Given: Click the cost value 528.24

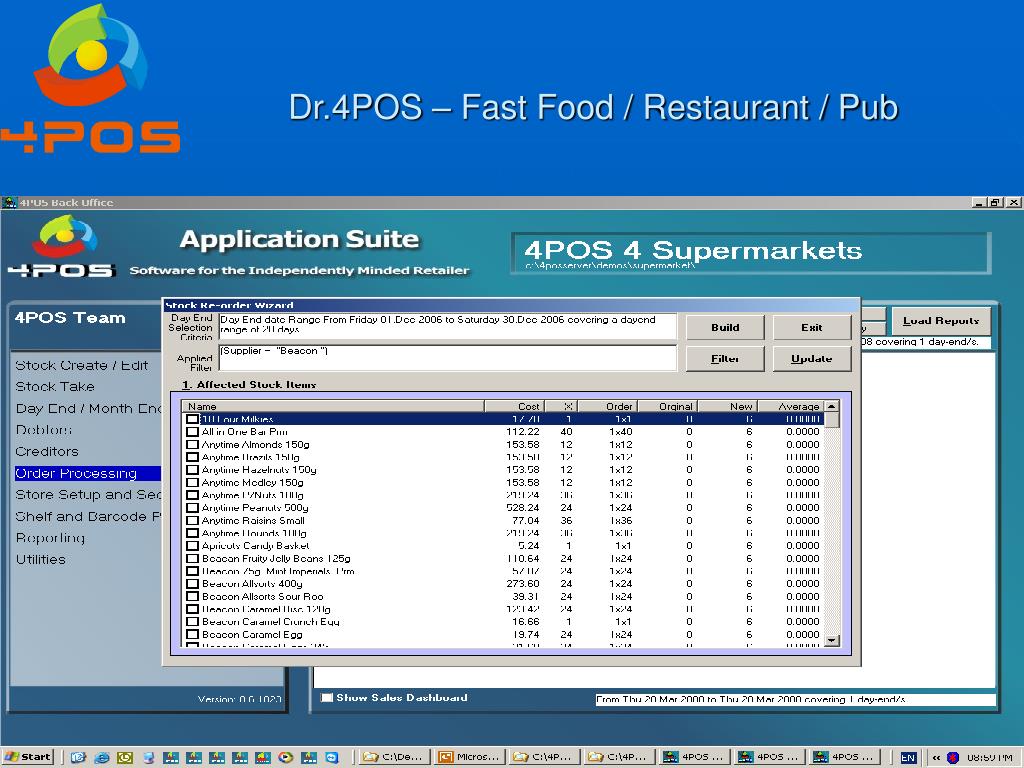Looking at the screenshot, I should pyautogui.click(x=522, y=507).
